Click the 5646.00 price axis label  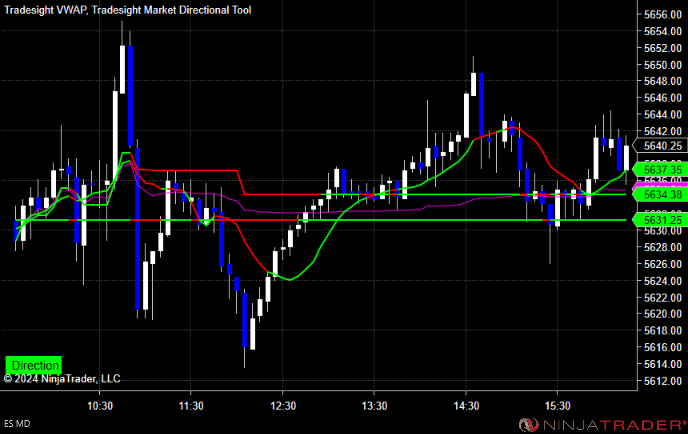pyautogui.click(x=663, y=98)
